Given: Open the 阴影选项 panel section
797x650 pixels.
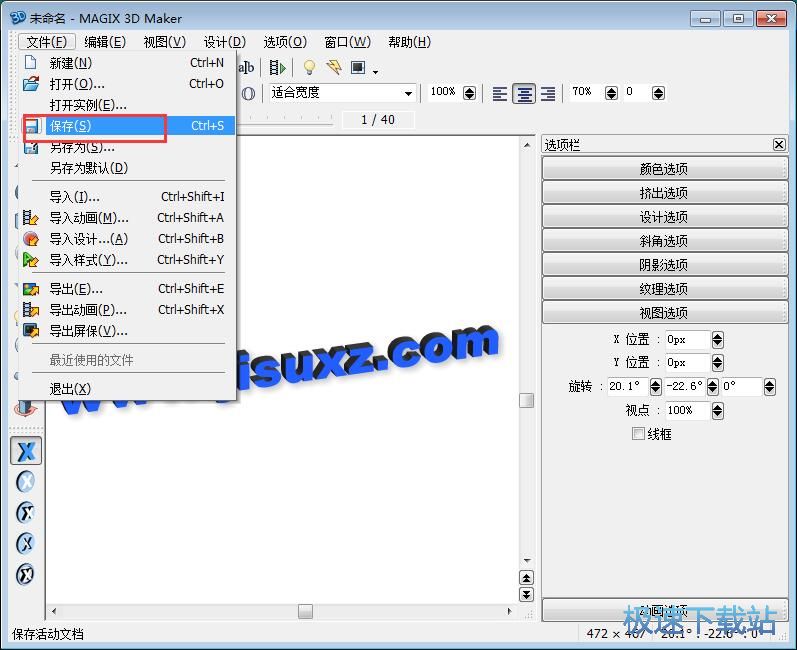Looking at the screenshot, I should pos(664,265).
